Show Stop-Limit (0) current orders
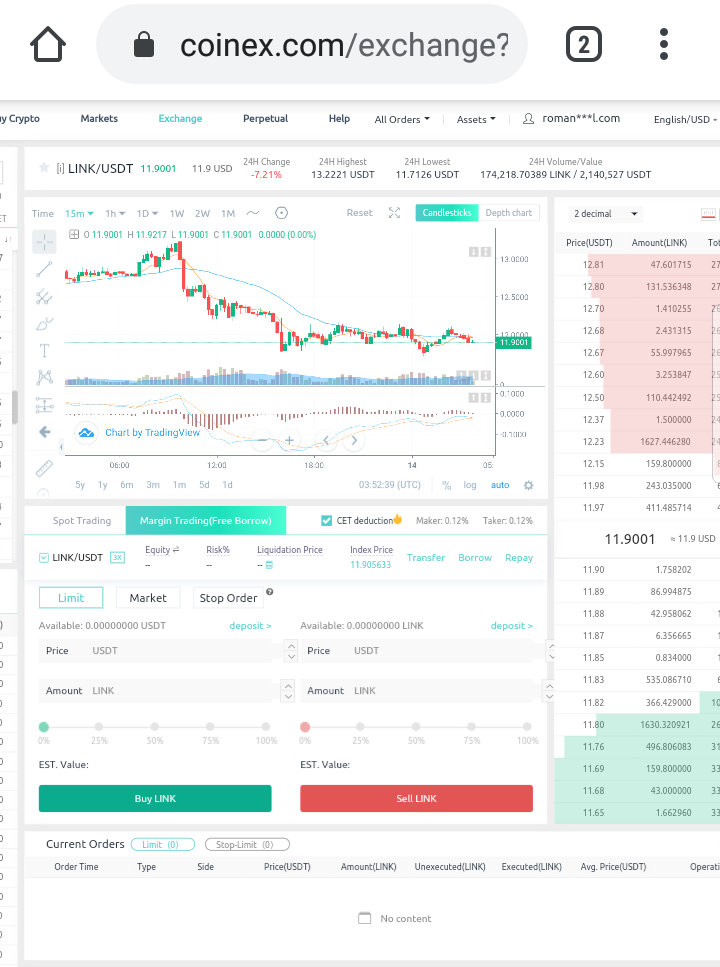This screenshot has height=967, width=720. (x=247, y=845)
